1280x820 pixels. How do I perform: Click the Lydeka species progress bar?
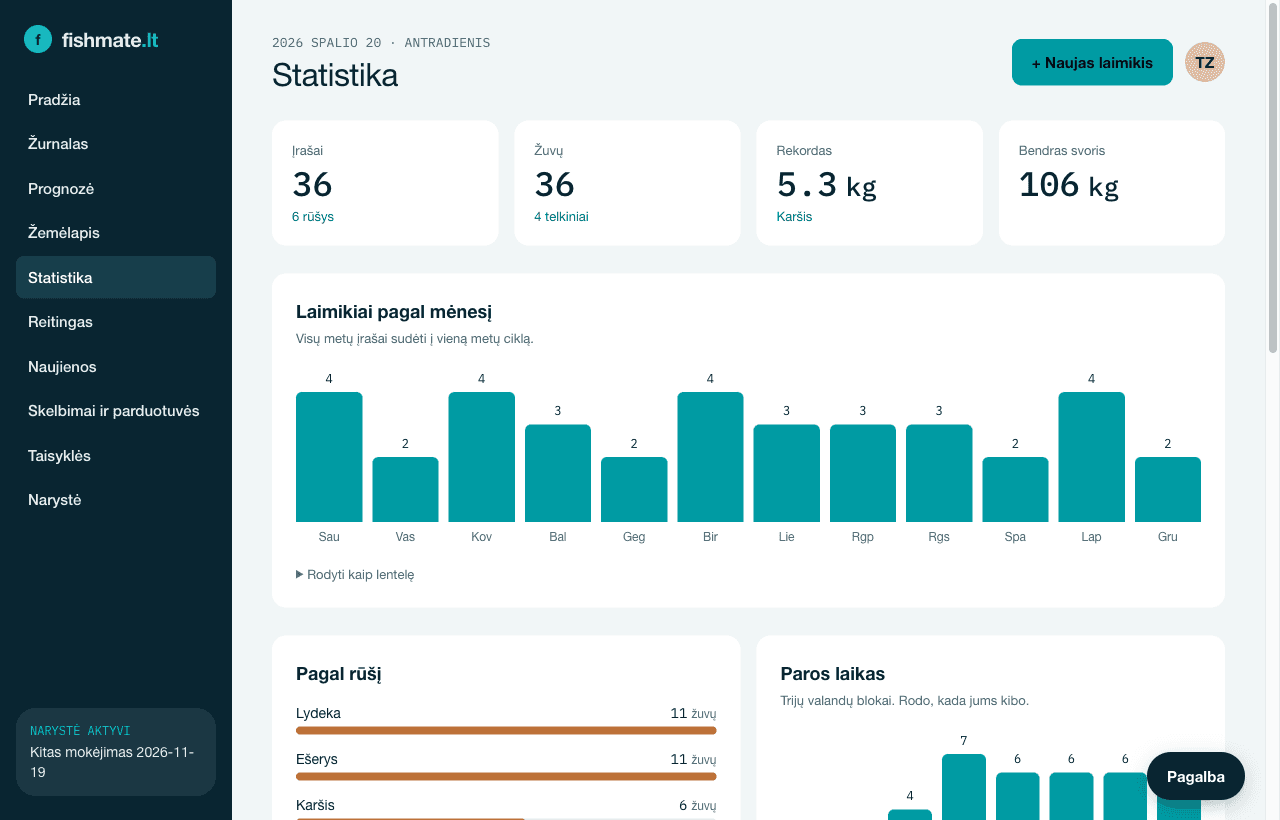coord(506,731)
